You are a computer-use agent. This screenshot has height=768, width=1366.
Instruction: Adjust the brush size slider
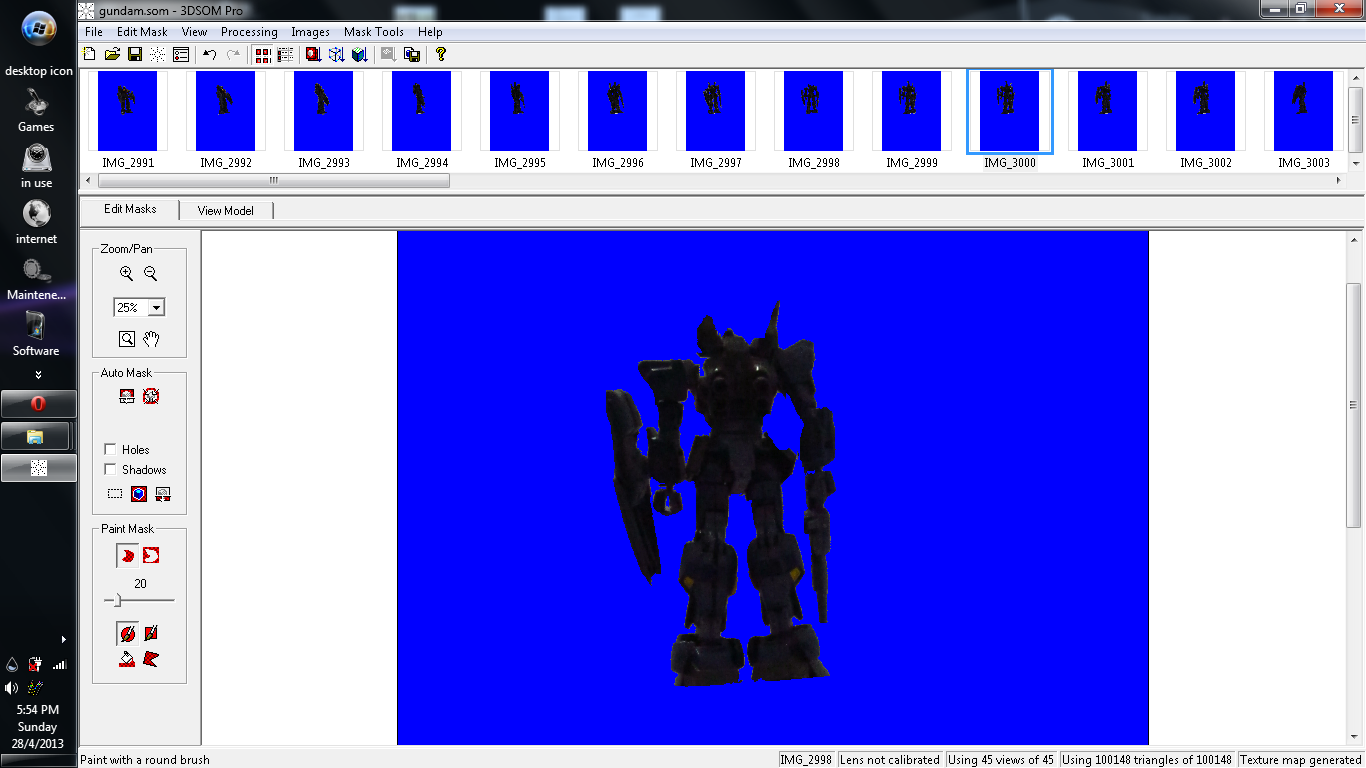[117, 600]
